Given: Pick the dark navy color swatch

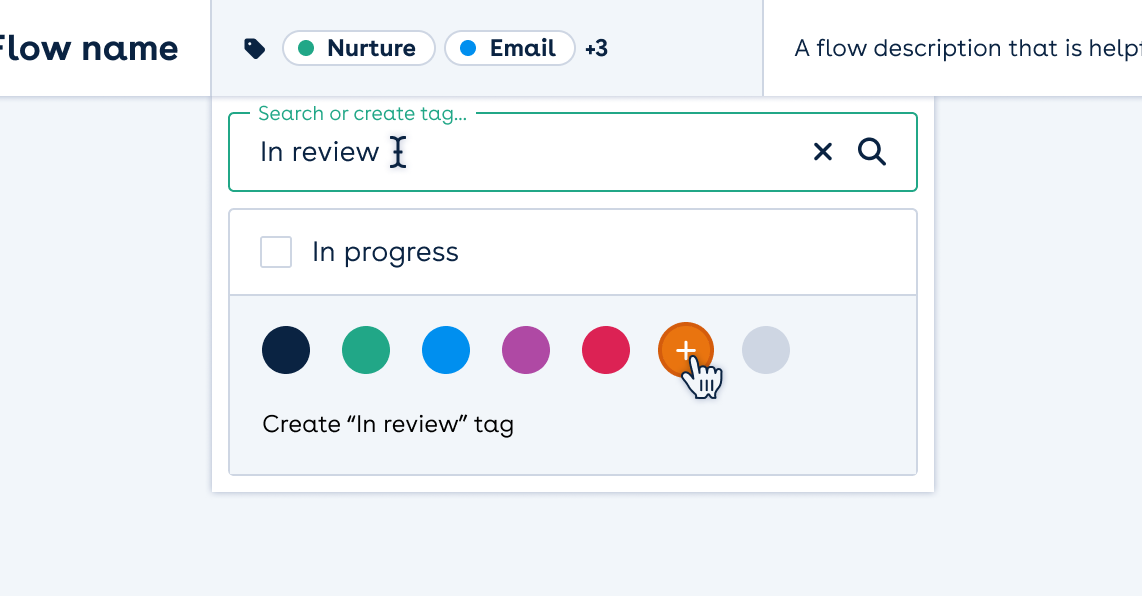Looking at the screenshot, I should pos(286,350).
